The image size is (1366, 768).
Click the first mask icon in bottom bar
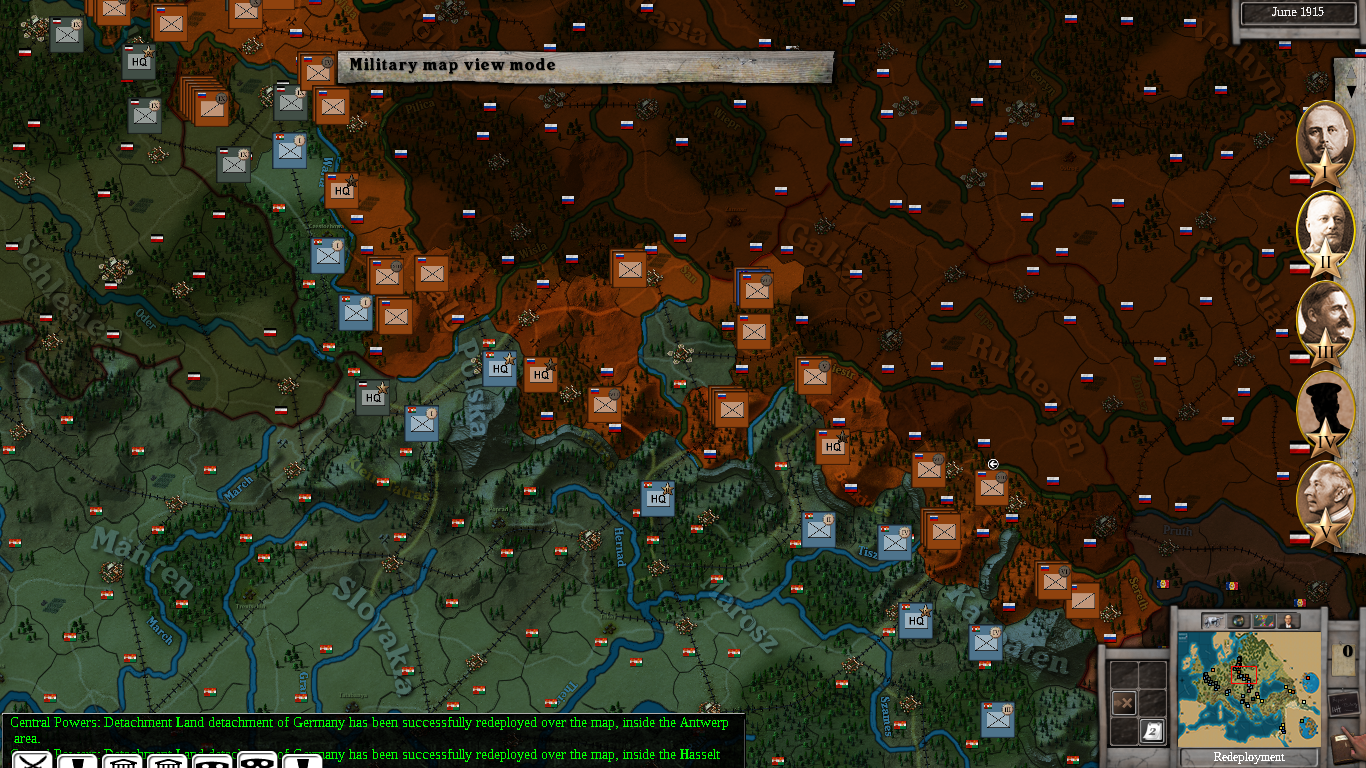[212, 761]
